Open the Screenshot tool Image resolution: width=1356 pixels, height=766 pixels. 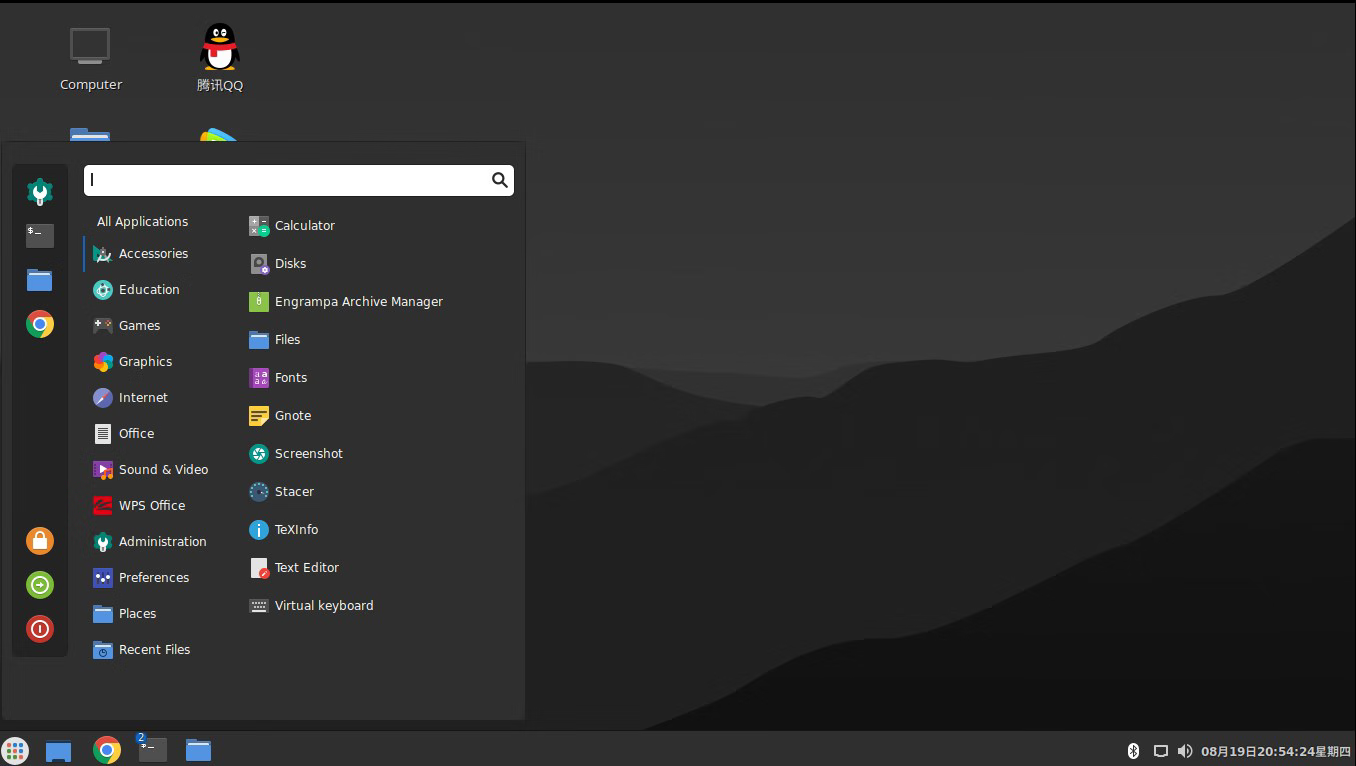[x=308, y=454]
